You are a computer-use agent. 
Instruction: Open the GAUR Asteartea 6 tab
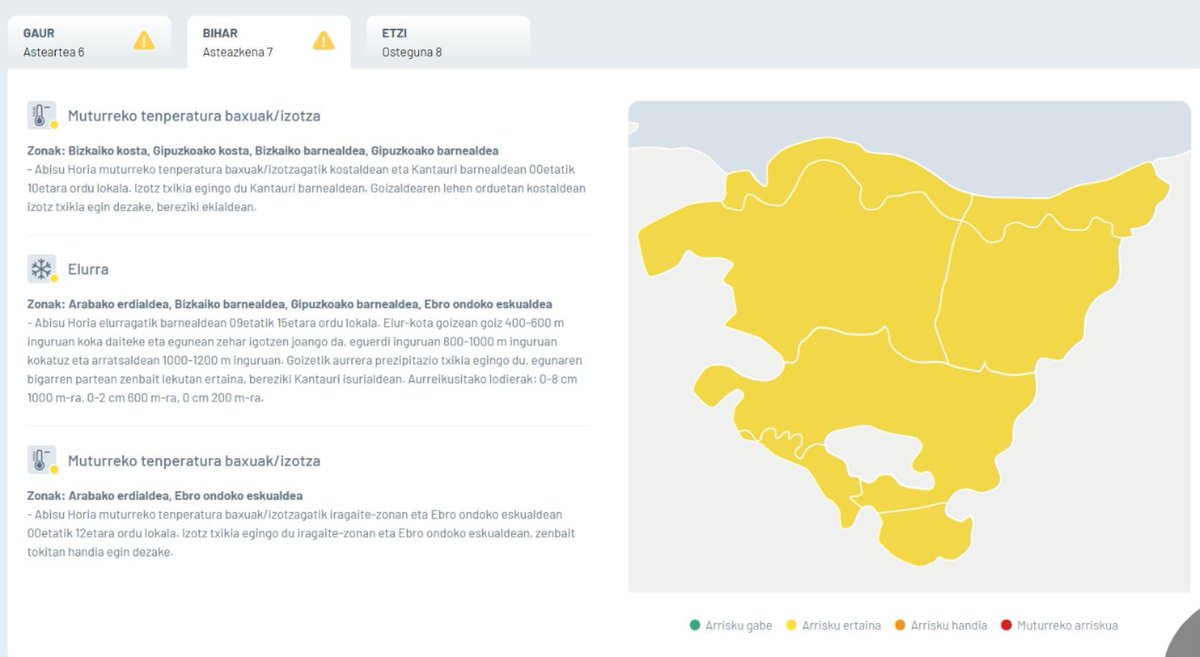pos(89,42)
